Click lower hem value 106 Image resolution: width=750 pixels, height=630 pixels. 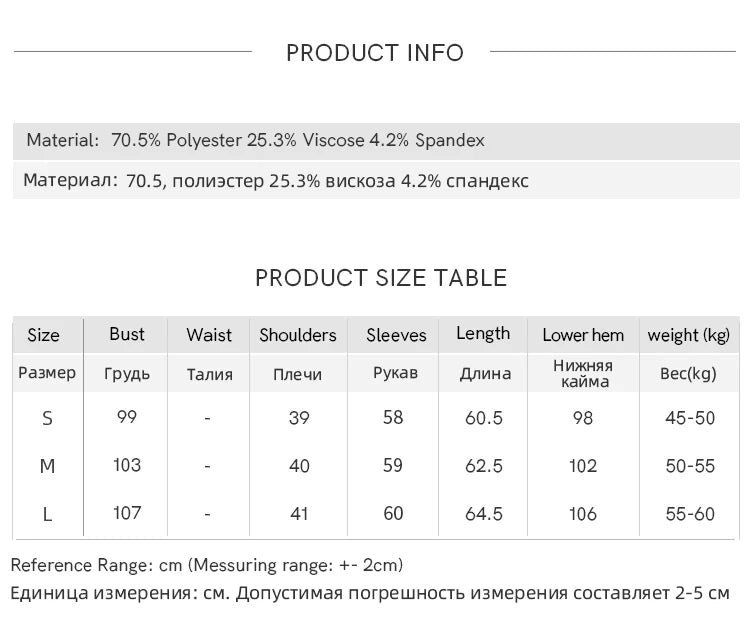(583, 514)
